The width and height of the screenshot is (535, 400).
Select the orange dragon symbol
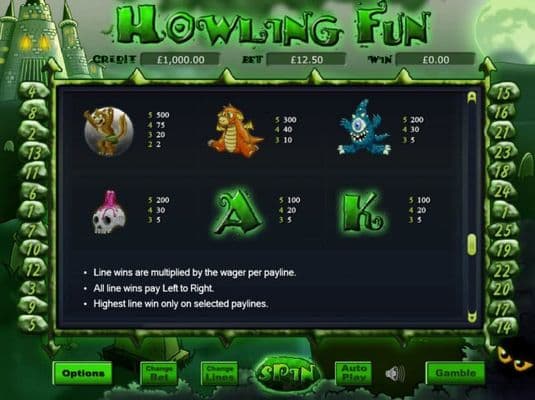click(x=235, y=131)
